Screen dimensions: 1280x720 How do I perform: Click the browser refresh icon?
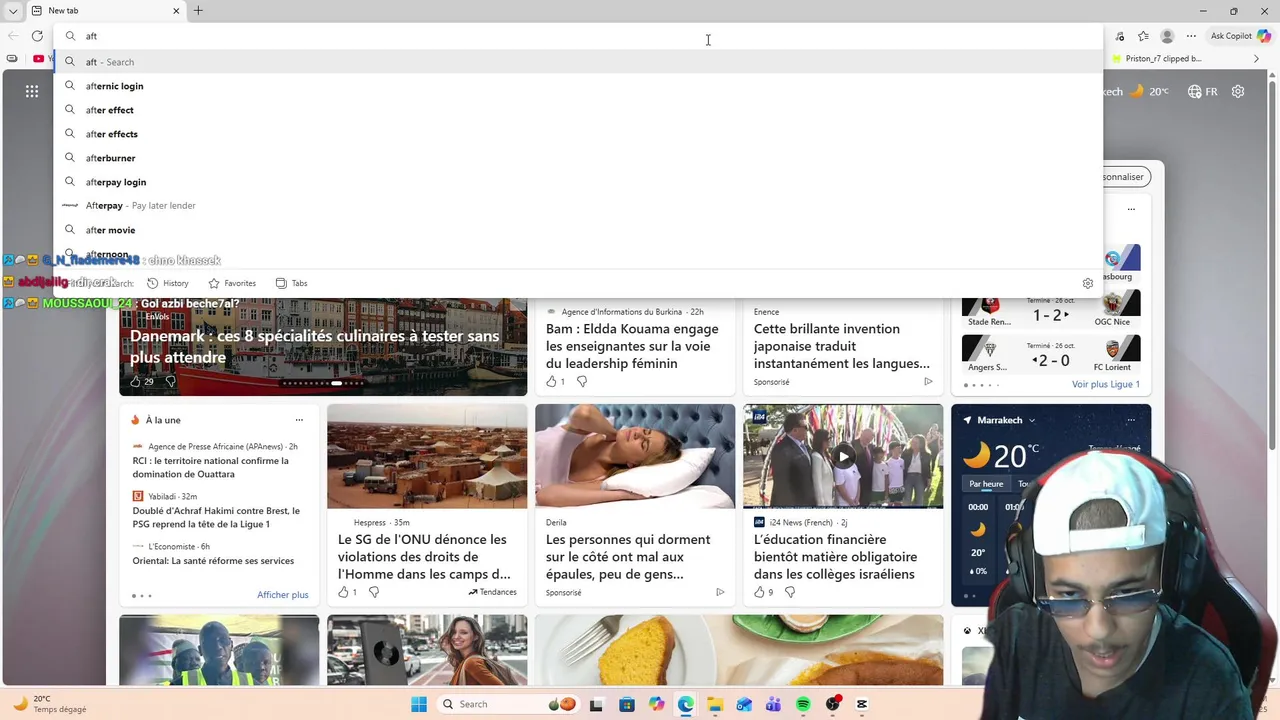click(x=37, y=36)
